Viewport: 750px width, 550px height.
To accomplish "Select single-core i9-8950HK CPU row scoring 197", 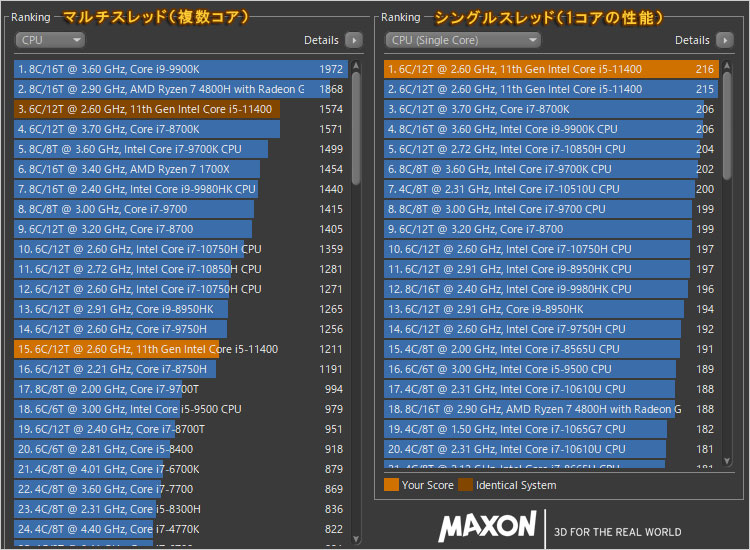I will (x=551, y=269).
